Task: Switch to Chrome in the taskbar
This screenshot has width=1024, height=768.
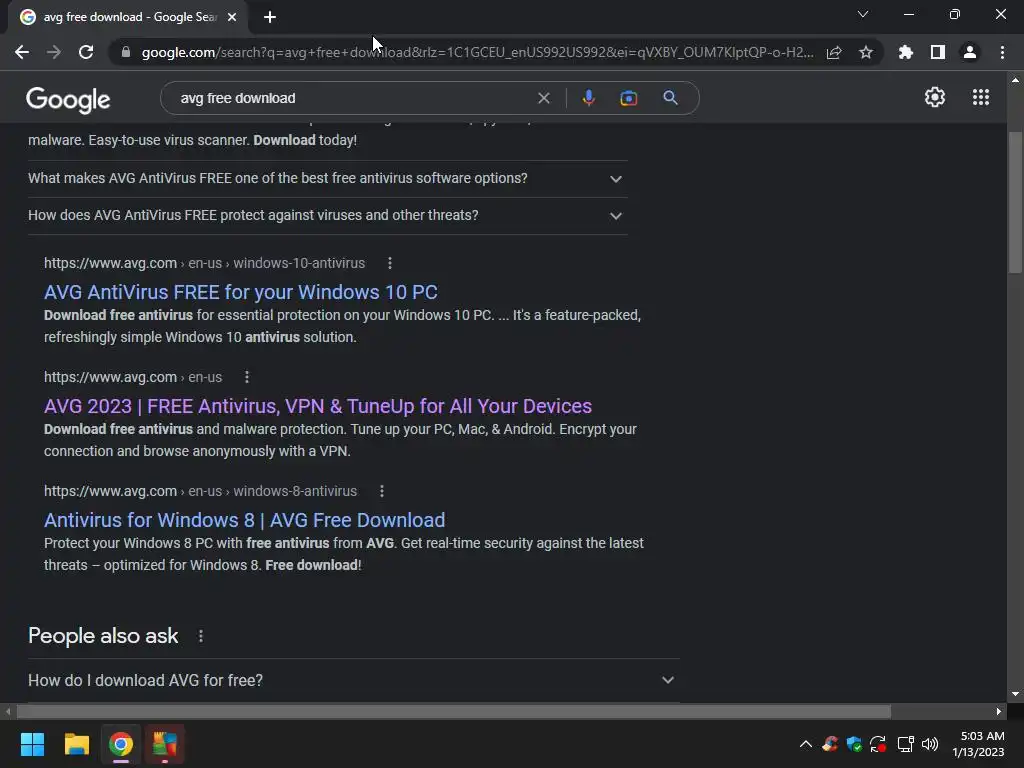Action: pyautogui.click(x=121, y=744)
